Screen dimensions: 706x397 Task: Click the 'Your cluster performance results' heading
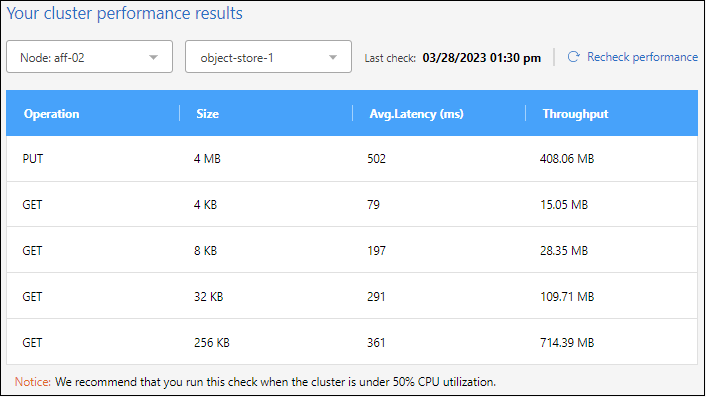(x=124, y=13)
